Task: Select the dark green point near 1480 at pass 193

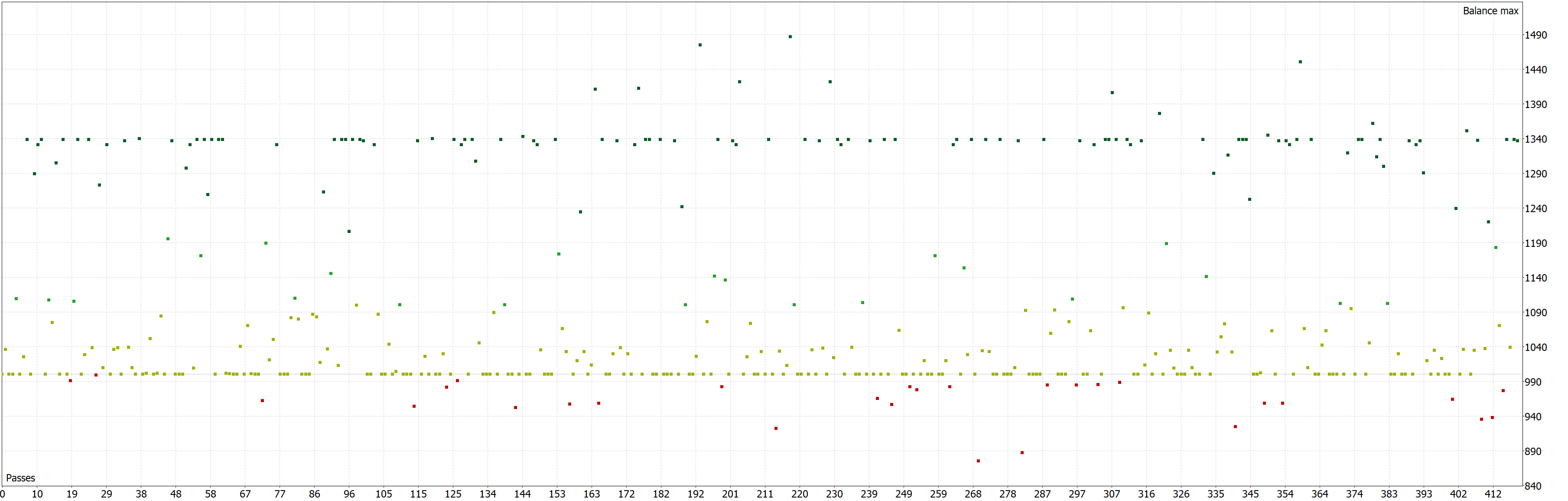Action: pyautogui.click(x=700, y=45)
